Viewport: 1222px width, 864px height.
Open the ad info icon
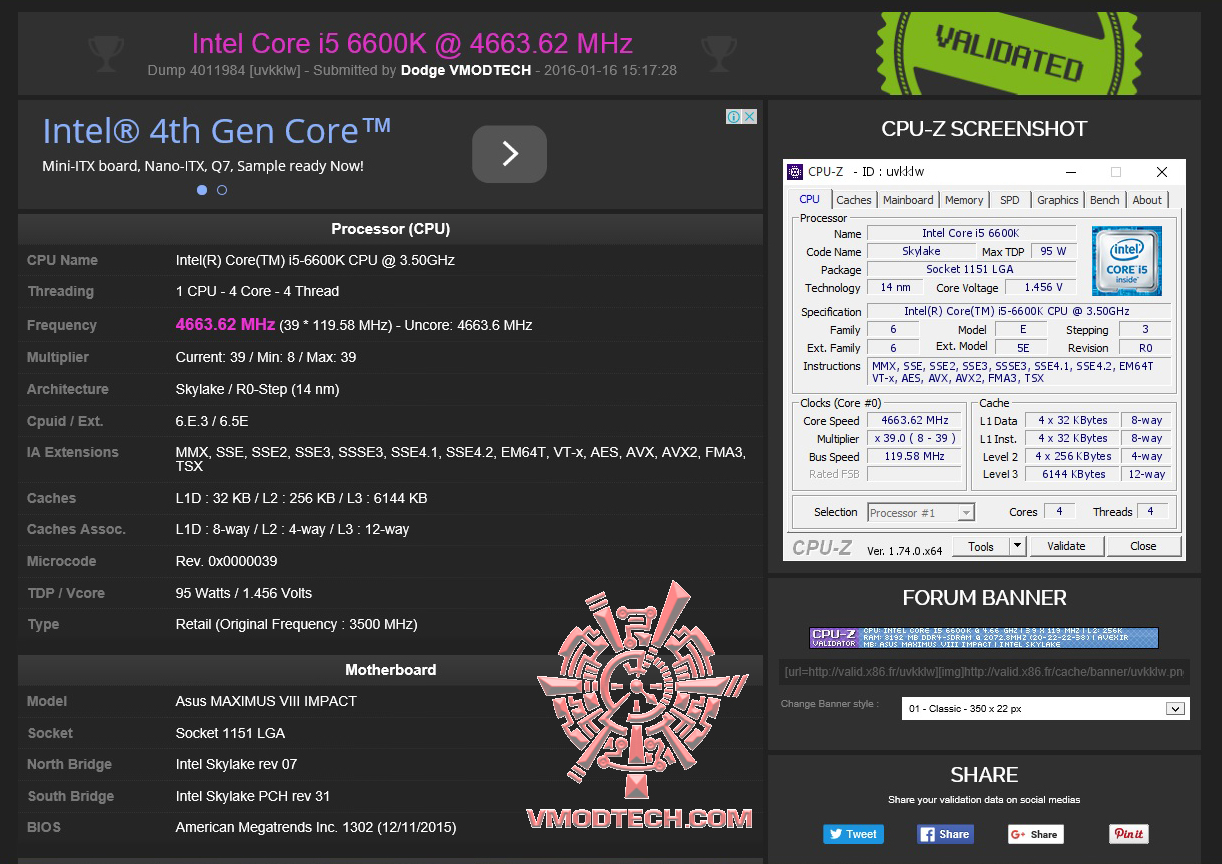733,117
